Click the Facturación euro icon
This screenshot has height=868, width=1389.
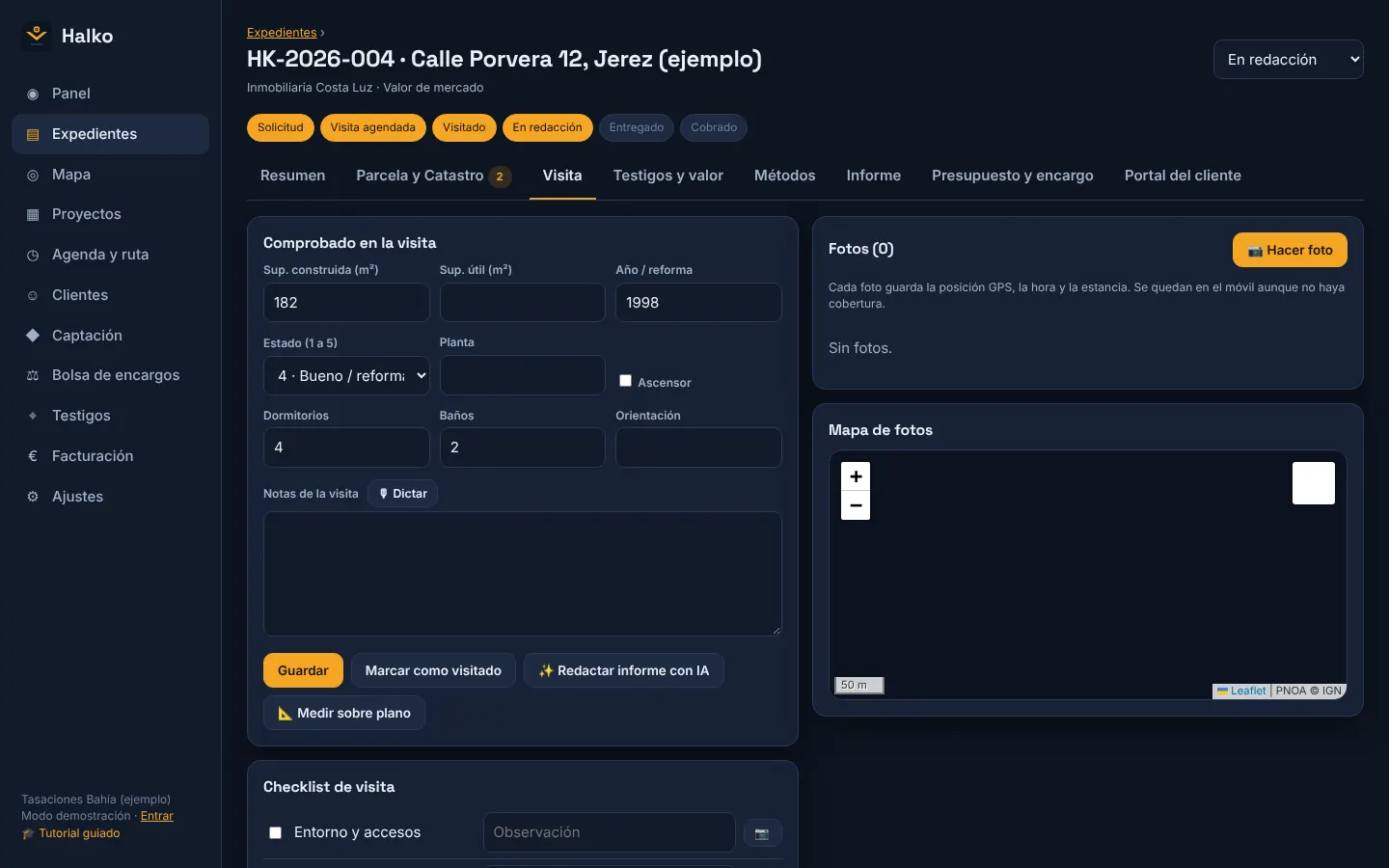[x=33, y=456]
